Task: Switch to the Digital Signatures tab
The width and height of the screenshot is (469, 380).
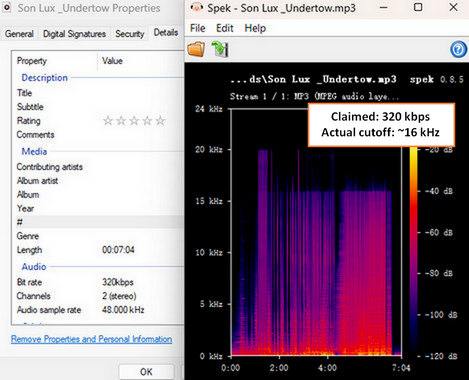Action: pyautogui.click(x=74, y=34)
